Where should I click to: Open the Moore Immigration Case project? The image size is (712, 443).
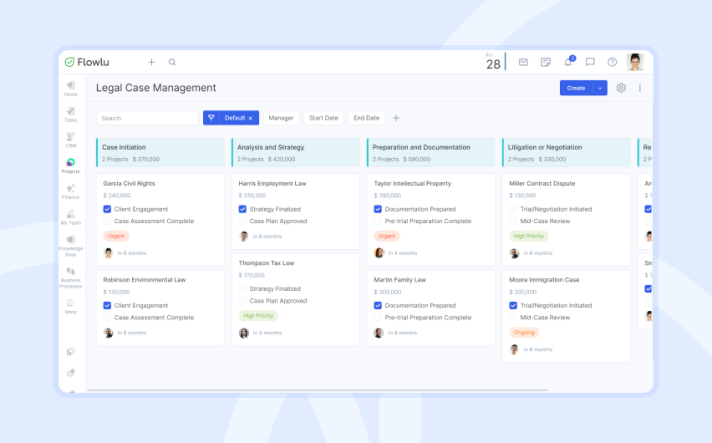tap(544, 280)
